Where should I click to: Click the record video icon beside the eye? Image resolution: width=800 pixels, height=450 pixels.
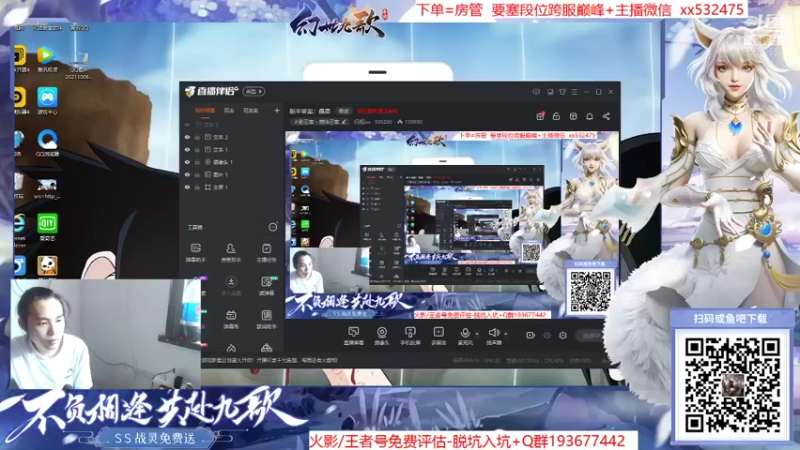point(530,335)
